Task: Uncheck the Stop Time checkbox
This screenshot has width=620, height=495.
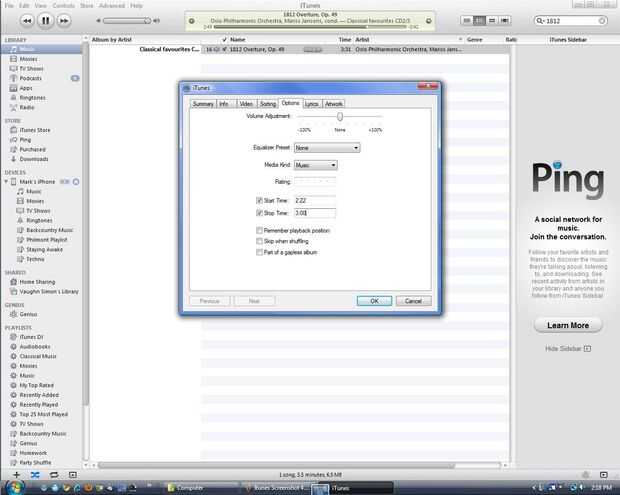Action: [259, 213]
